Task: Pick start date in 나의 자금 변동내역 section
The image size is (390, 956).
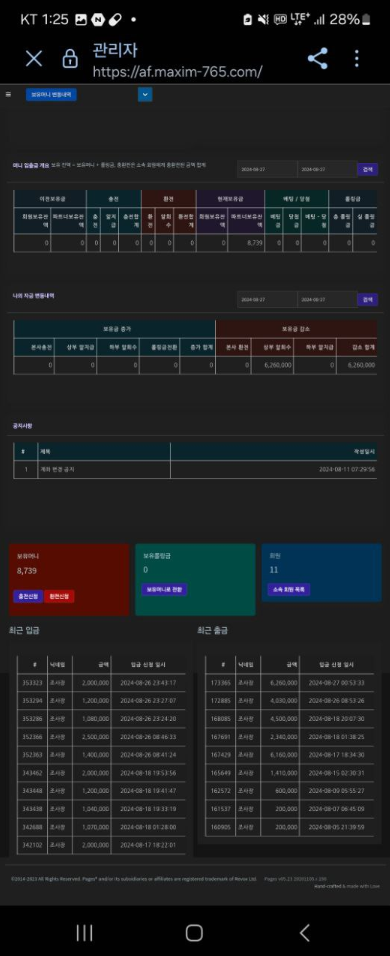Action: pyautogui.click(x=266, y=299)
